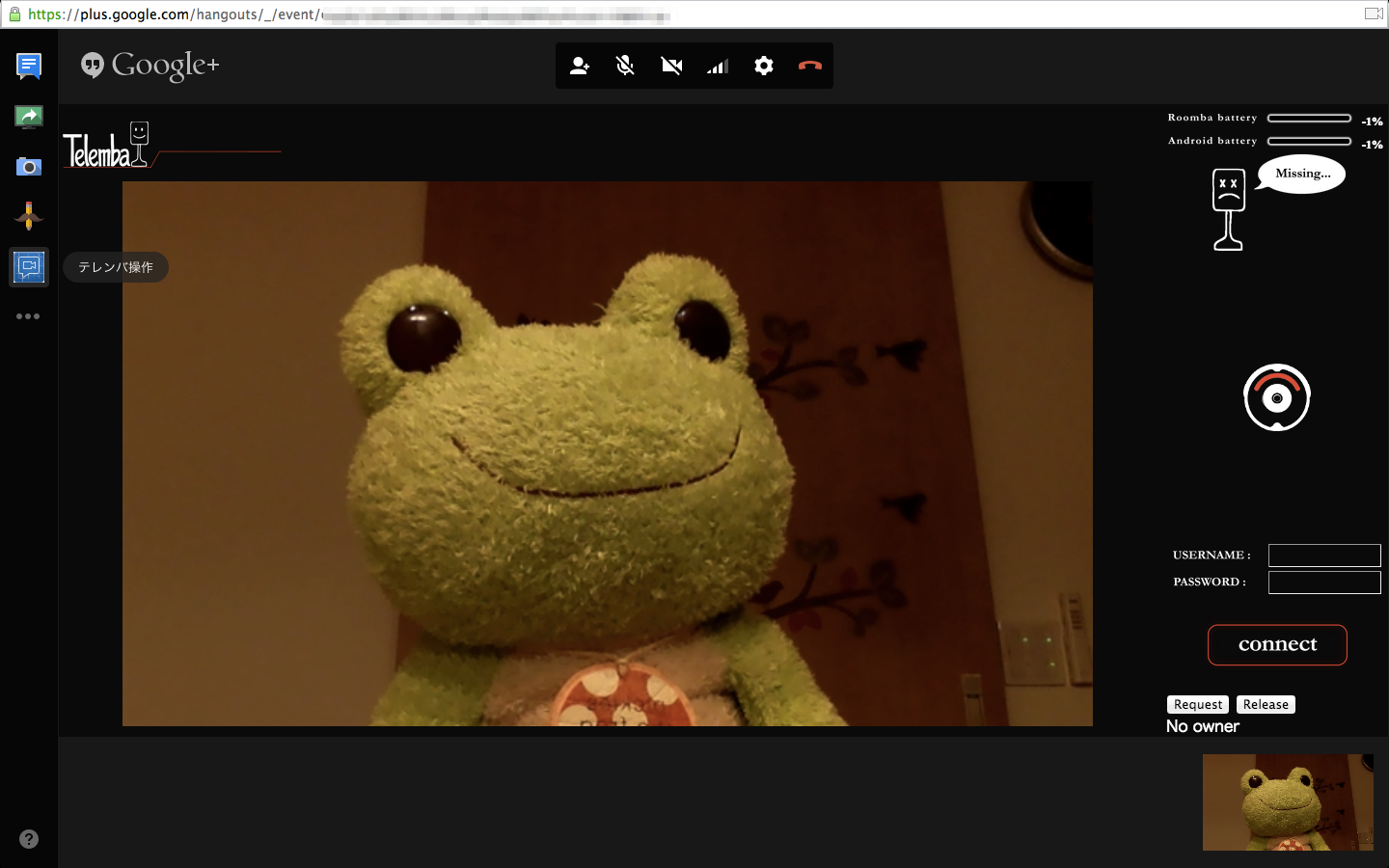
Task: Click the icon at address bar end
Action: click(1374, 14)
